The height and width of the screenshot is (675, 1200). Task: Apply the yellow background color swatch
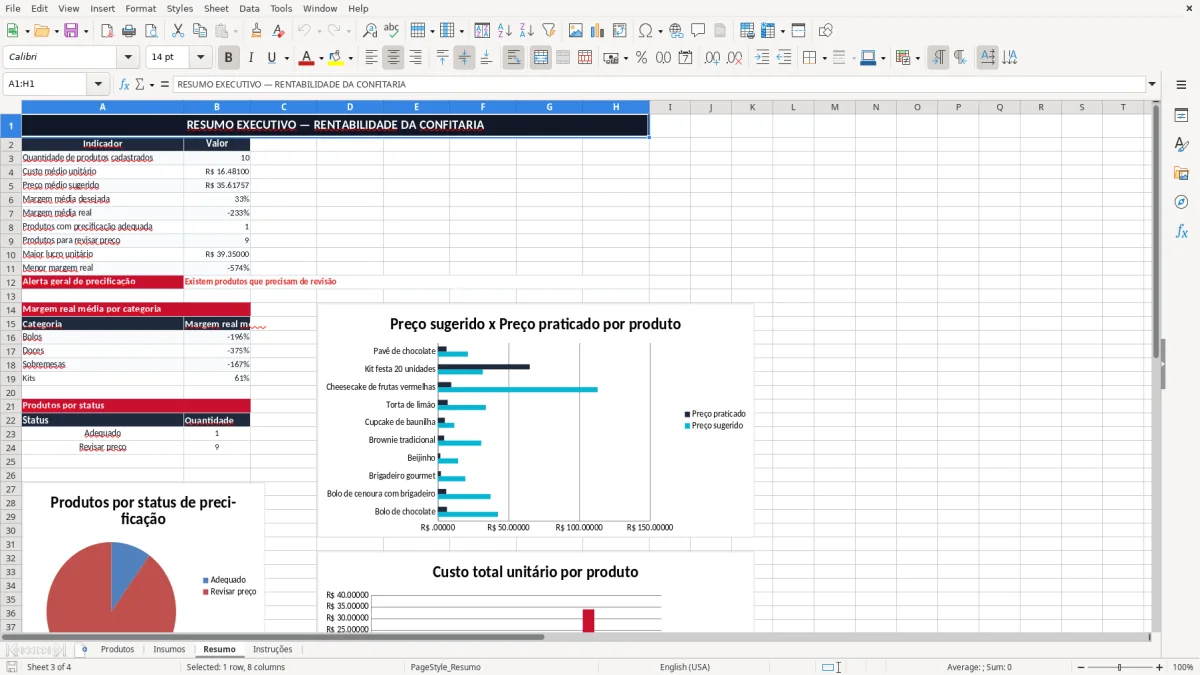[x=336, y=58]
